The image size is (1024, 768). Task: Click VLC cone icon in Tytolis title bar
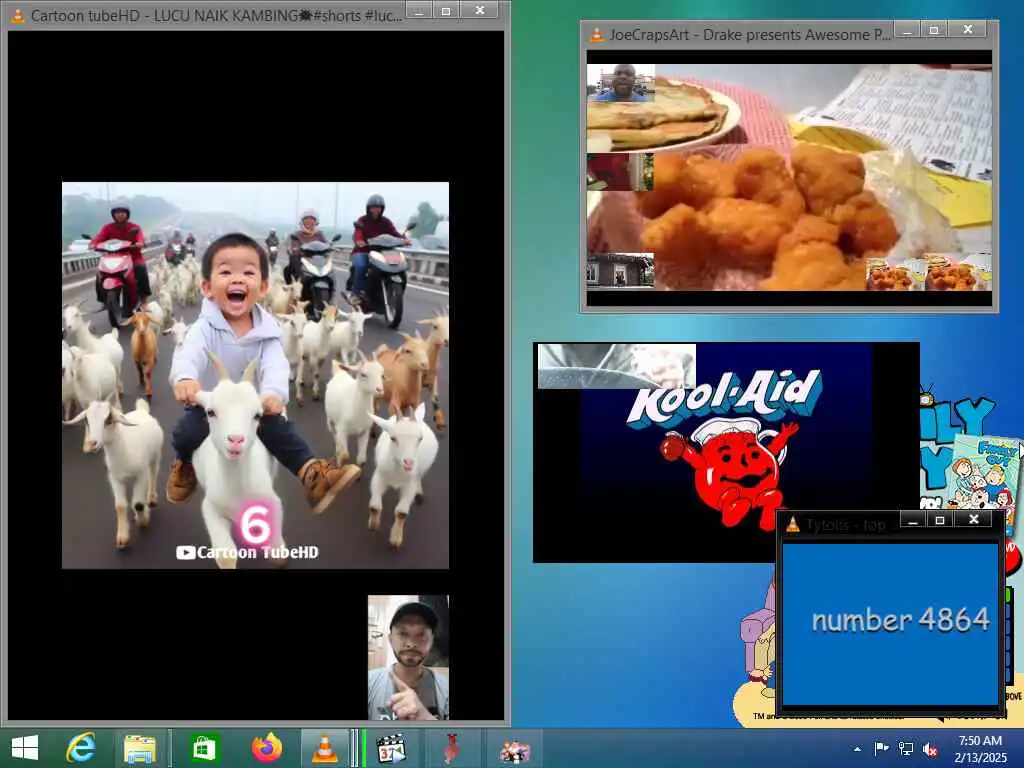click(793, 524)
